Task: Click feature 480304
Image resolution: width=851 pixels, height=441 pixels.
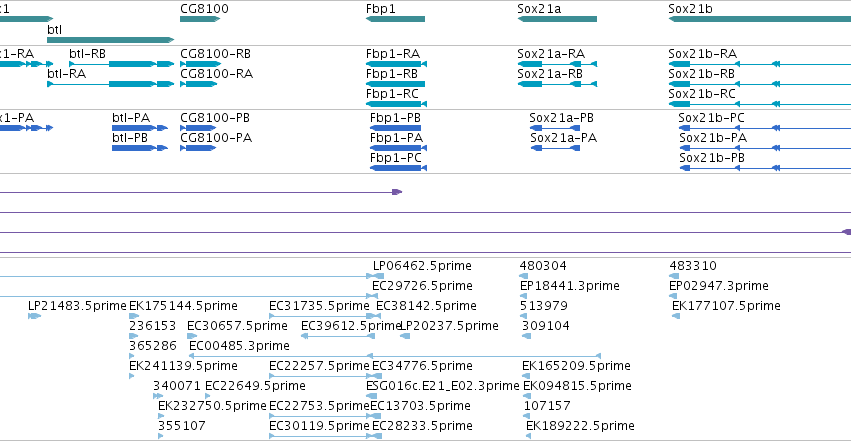Action: (x=543, y=266)
